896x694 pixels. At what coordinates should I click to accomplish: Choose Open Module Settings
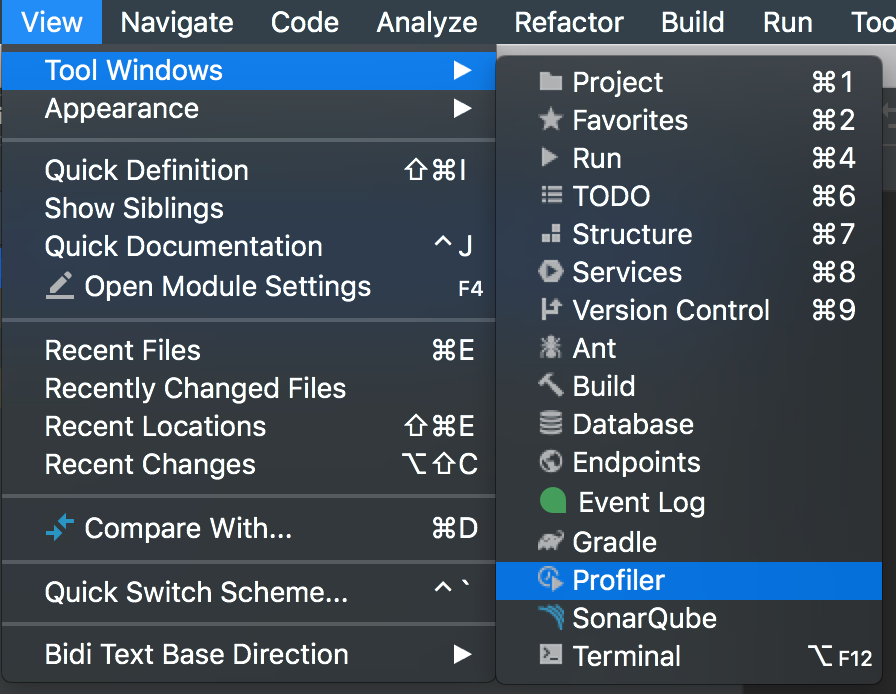[x=249, y=286]
